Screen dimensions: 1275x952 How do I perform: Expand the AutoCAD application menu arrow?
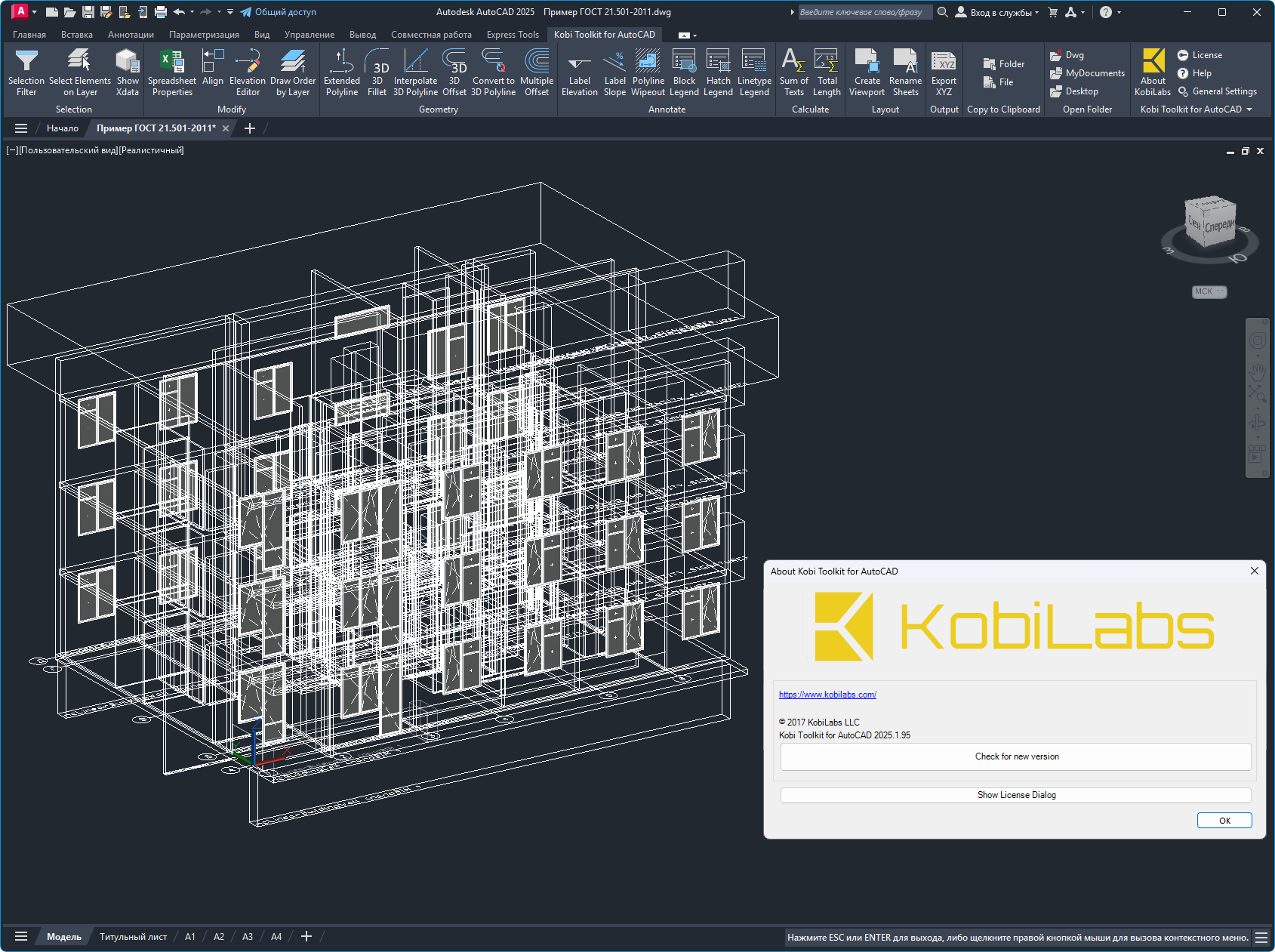pos(34,12)
